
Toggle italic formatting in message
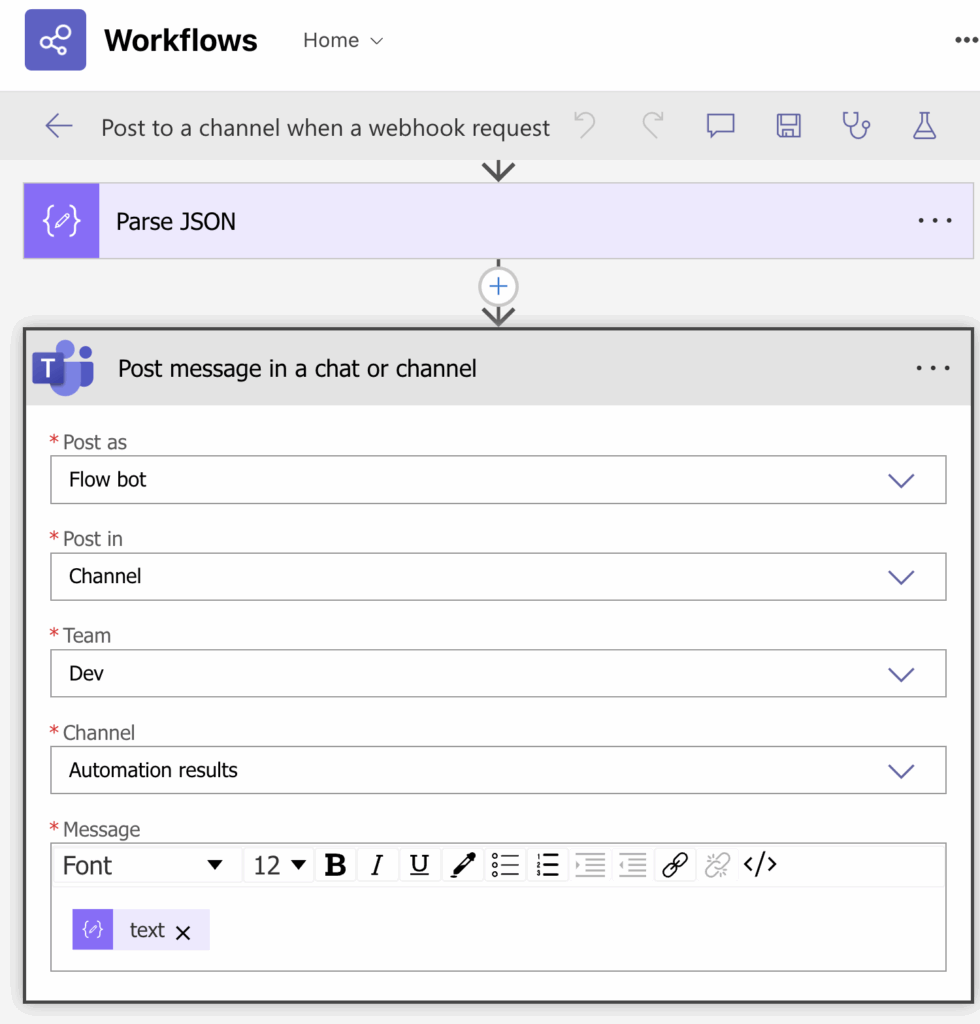pyautogui.click(x=377, y=865)
